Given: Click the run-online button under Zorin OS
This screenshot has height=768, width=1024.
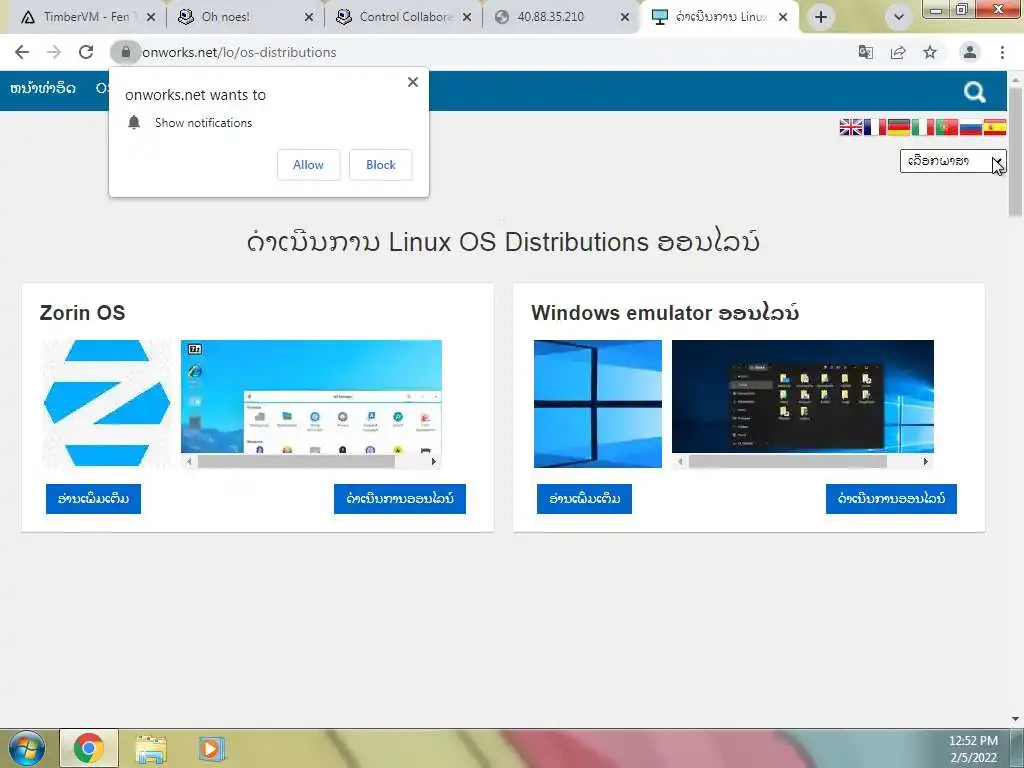Looking at the screenshot, I should pos(400,499).
